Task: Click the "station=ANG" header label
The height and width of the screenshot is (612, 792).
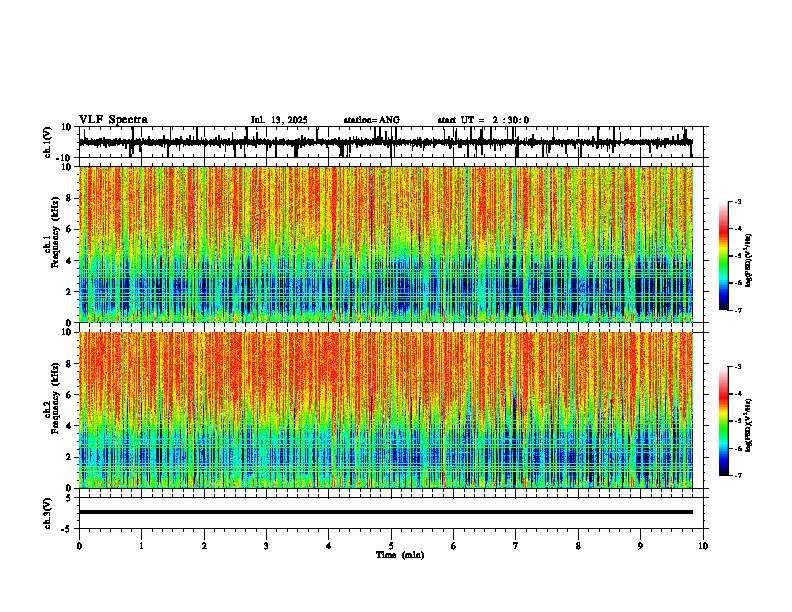Action: click(372, 120)
